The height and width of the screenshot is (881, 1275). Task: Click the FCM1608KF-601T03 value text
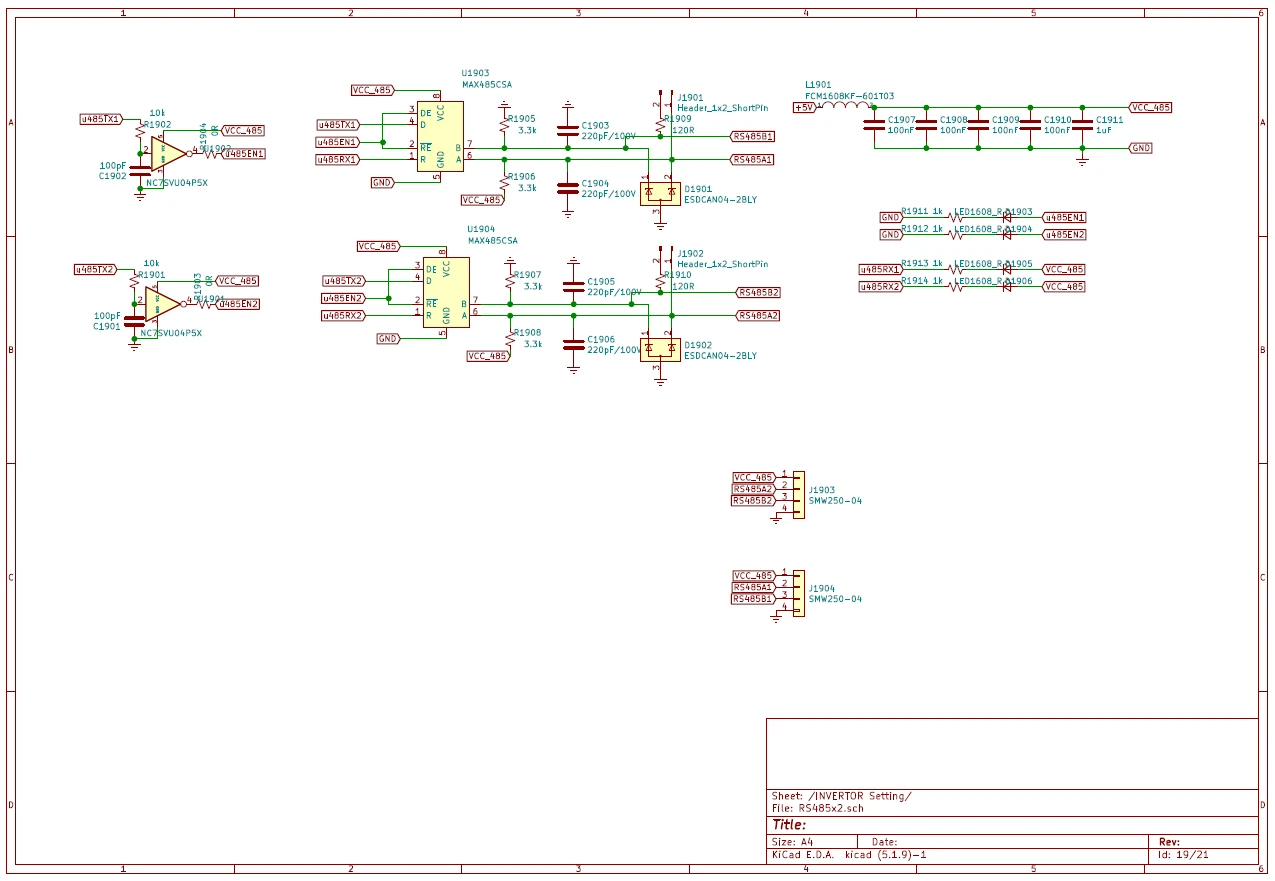(x=849, y=96)
